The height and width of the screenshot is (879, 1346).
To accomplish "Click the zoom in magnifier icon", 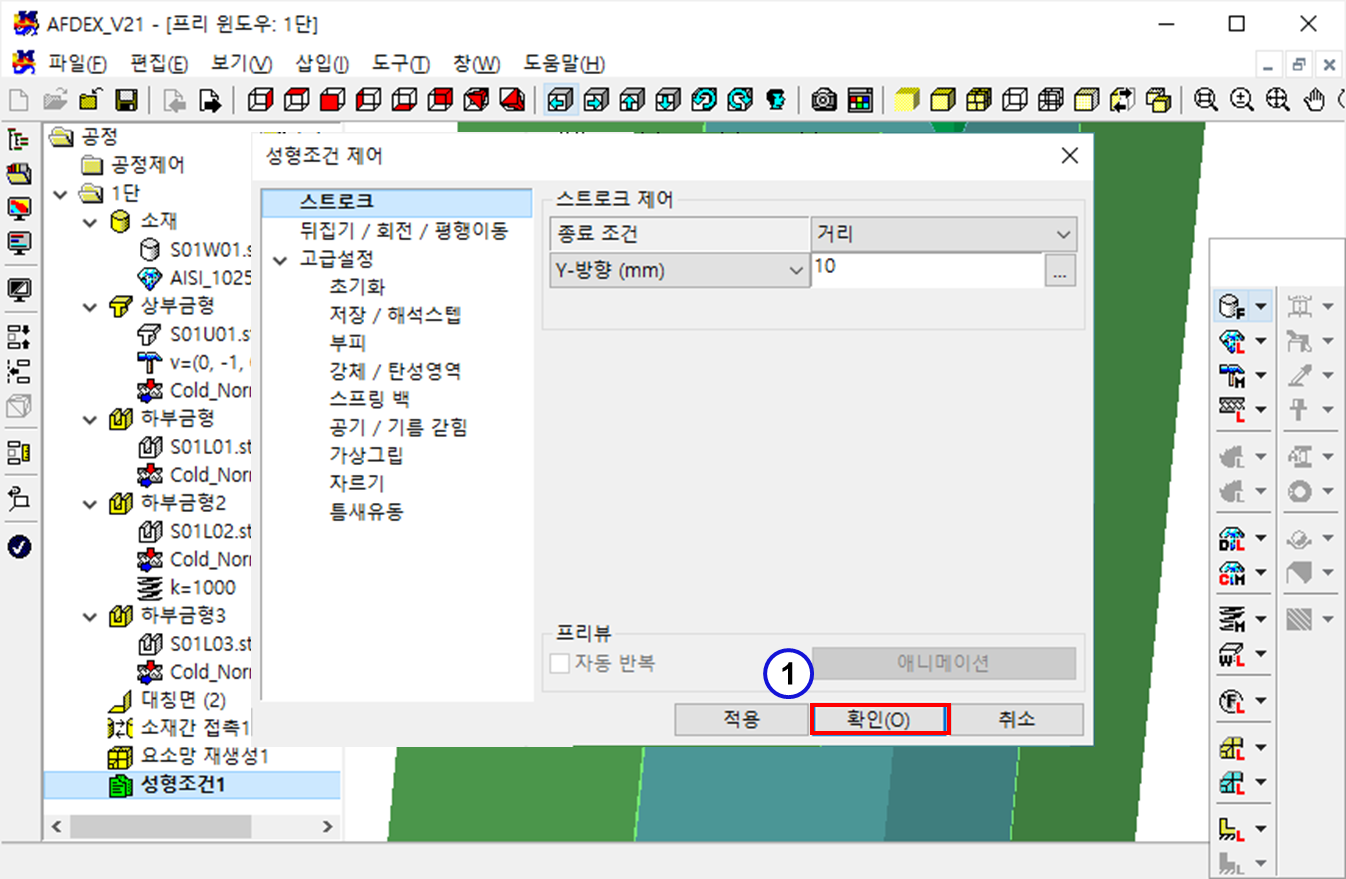I will (1242, 99).
